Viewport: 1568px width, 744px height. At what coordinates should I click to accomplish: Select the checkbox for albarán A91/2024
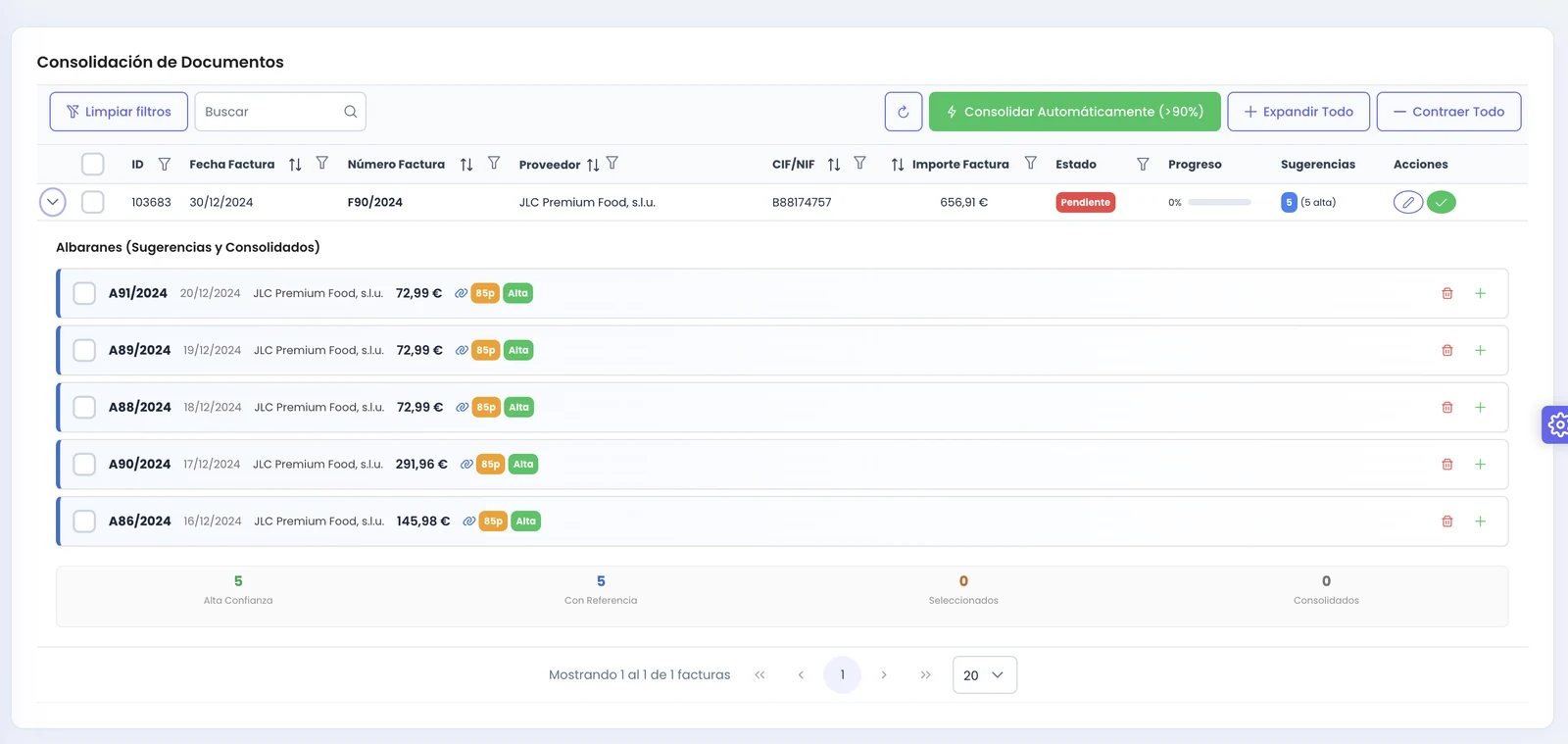tap(84, 293)
